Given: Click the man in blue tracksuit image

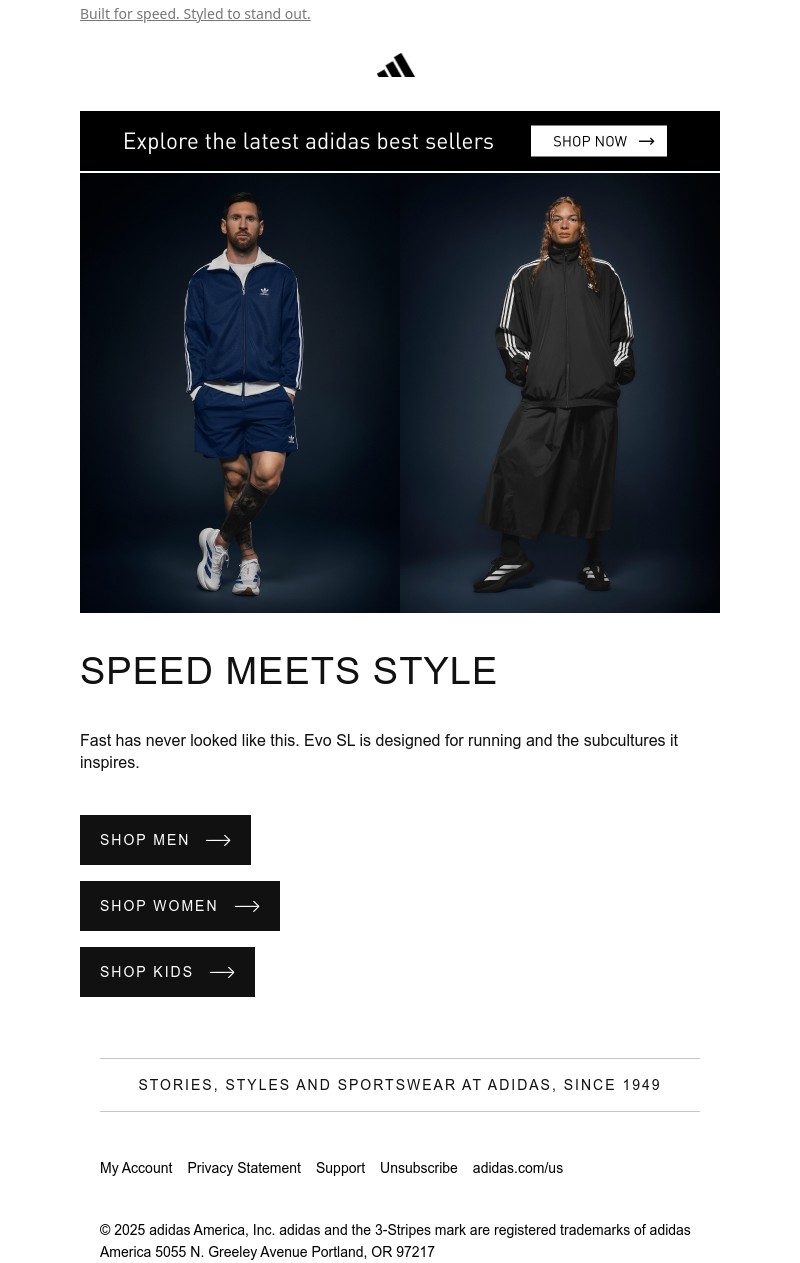Looking at the screenshot, I should [240, 393].
